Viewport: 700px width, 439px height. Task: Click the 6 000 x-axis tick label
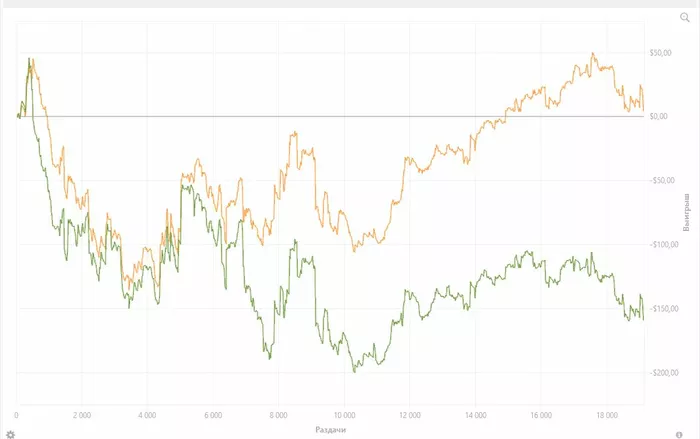pos(213,414)
